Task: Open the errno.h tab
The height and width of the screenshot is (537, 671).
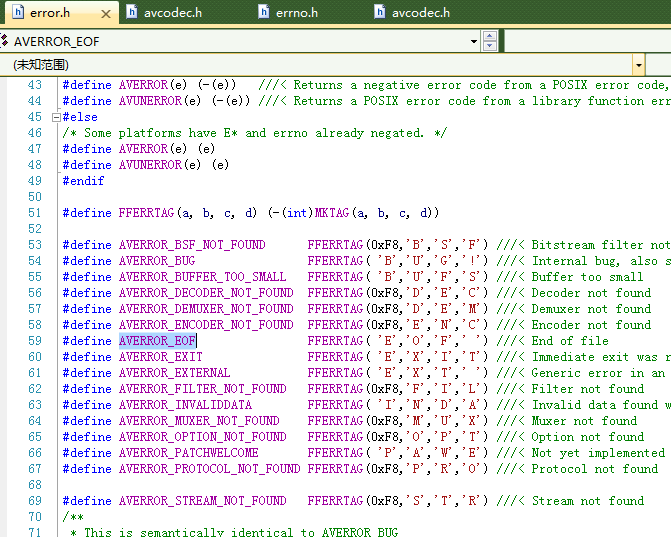Action: 297,13
